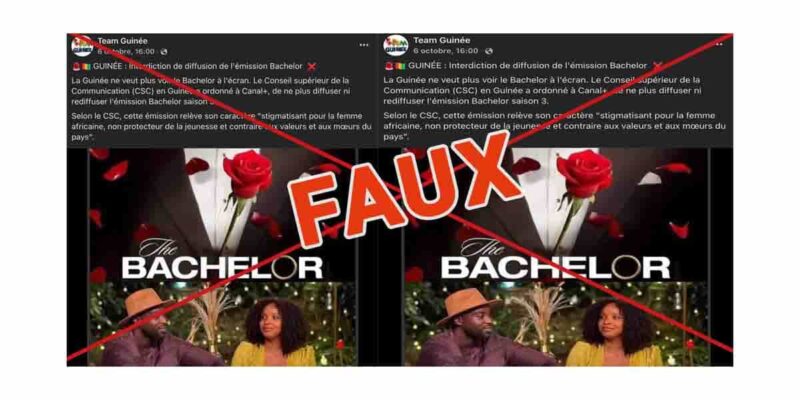Open The Bachelor poster in second post
Viewport: 800px width, 400px height.
[556, 257]
